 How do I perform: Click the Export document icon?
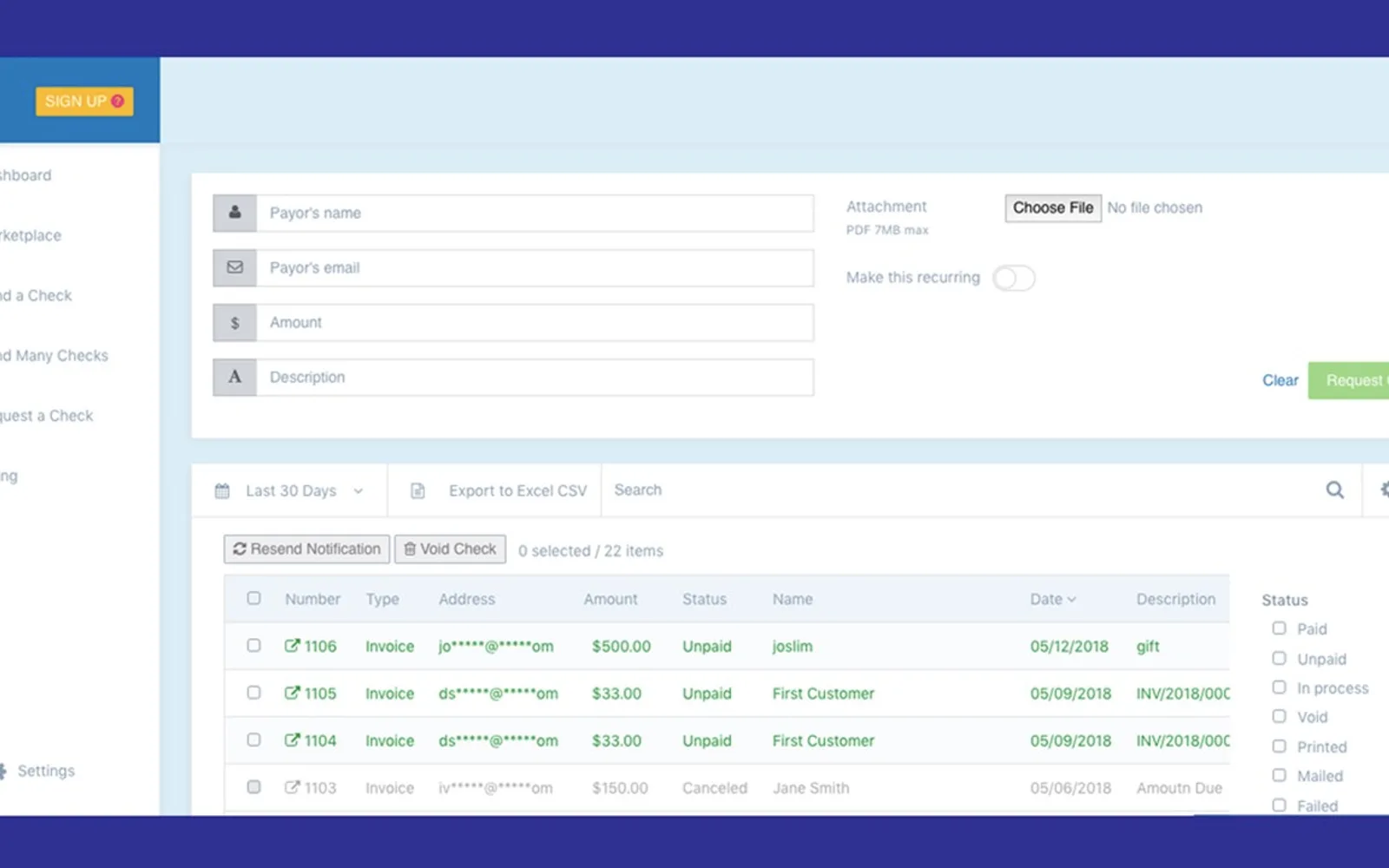(418, 491)
